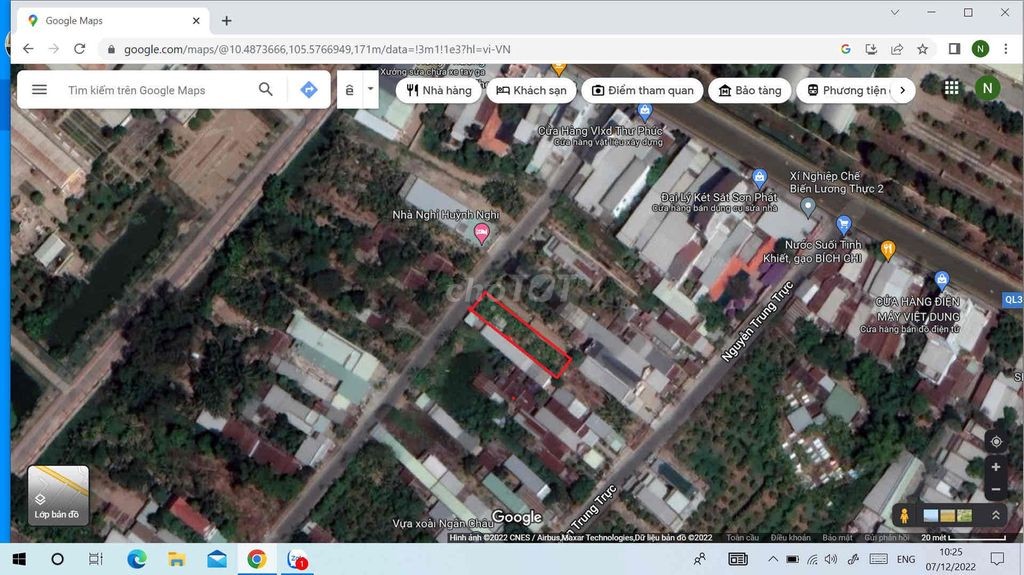Open the Zalo taskbar icon
The height and width of the screenshot is (575, 1024).
click(297, 559)
